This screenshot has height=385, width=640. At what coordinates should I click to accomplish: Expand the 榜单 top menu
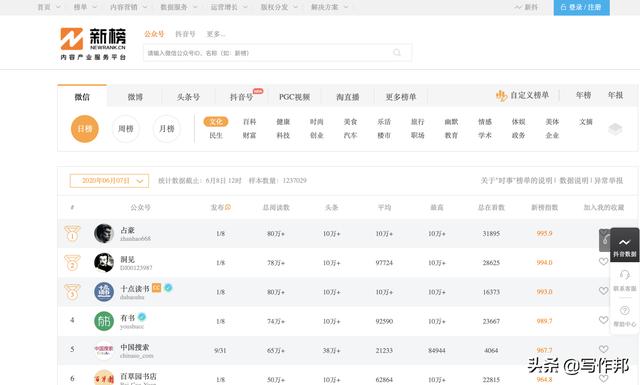[85, 7]
